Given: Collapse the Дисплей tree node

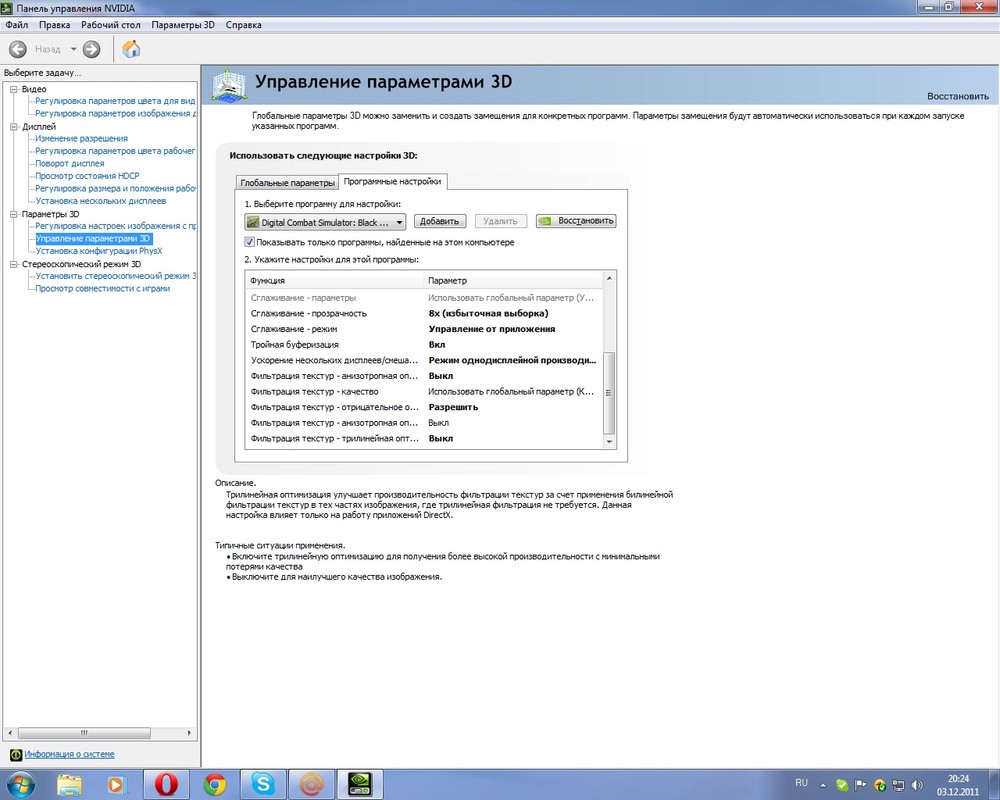Looking at the screenshot, I should (13, 127).
